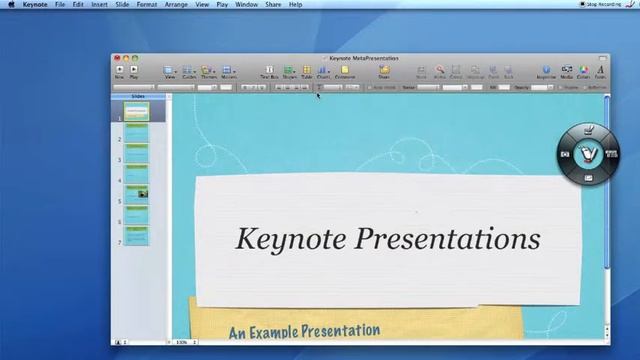Open the View toolbar menu icon
Image resolution: width=640 pixels, height=360 pixels.
[x=169, y=71]
